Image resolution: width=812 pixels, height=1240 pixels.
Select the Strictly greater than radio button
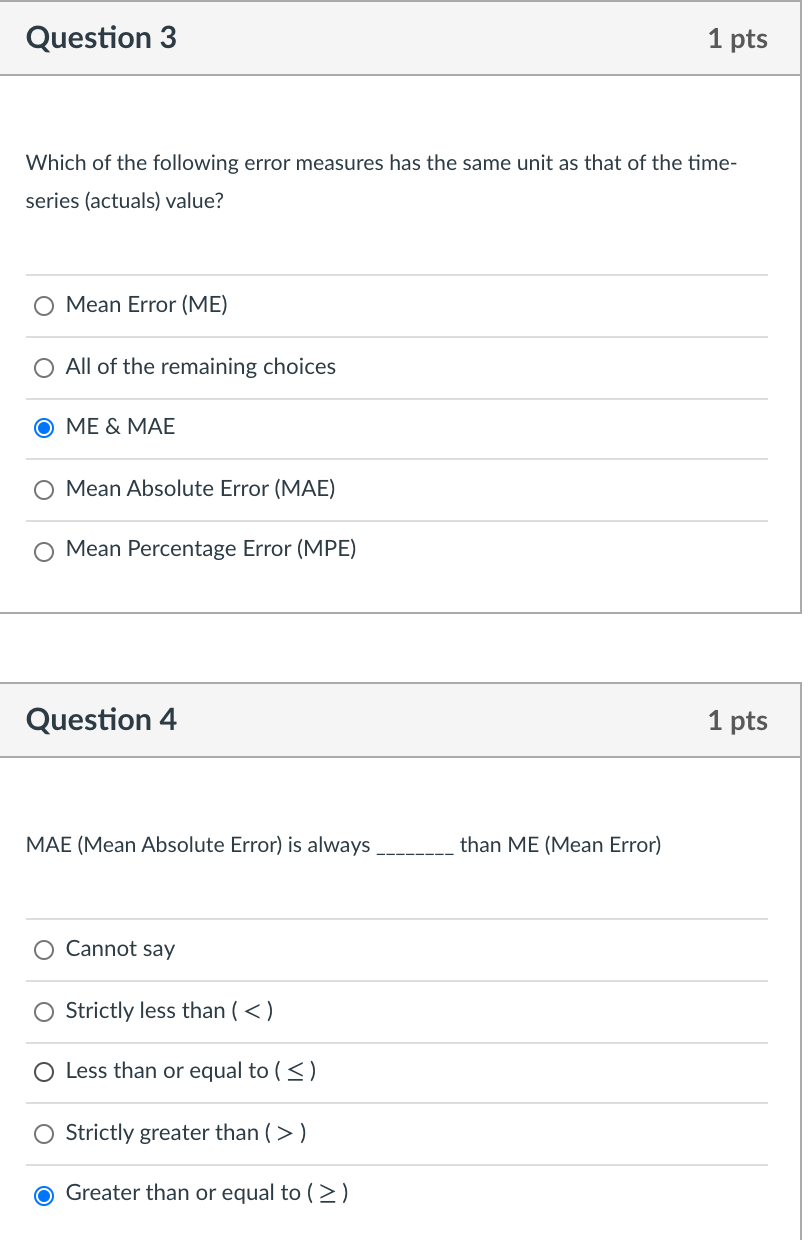(x=44, y=1134)
